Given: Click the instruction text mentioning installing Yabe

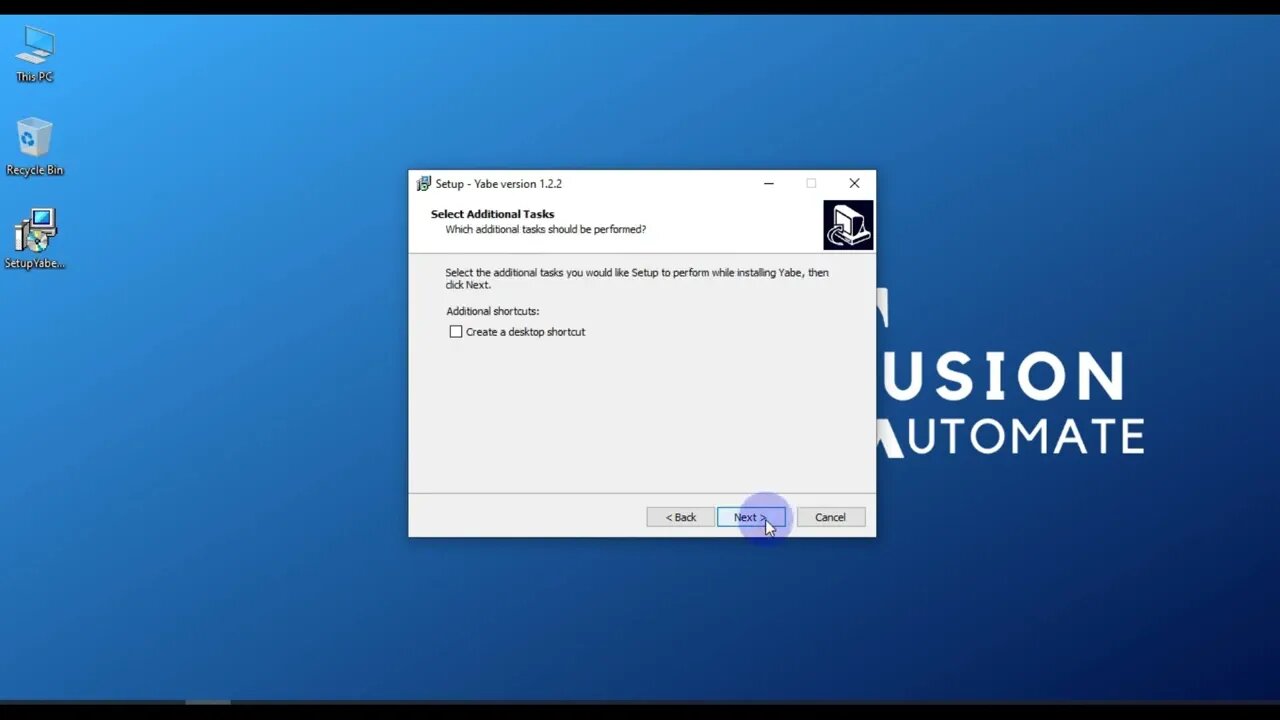Looking at the screenshot, I should click(x=637, y=278).
